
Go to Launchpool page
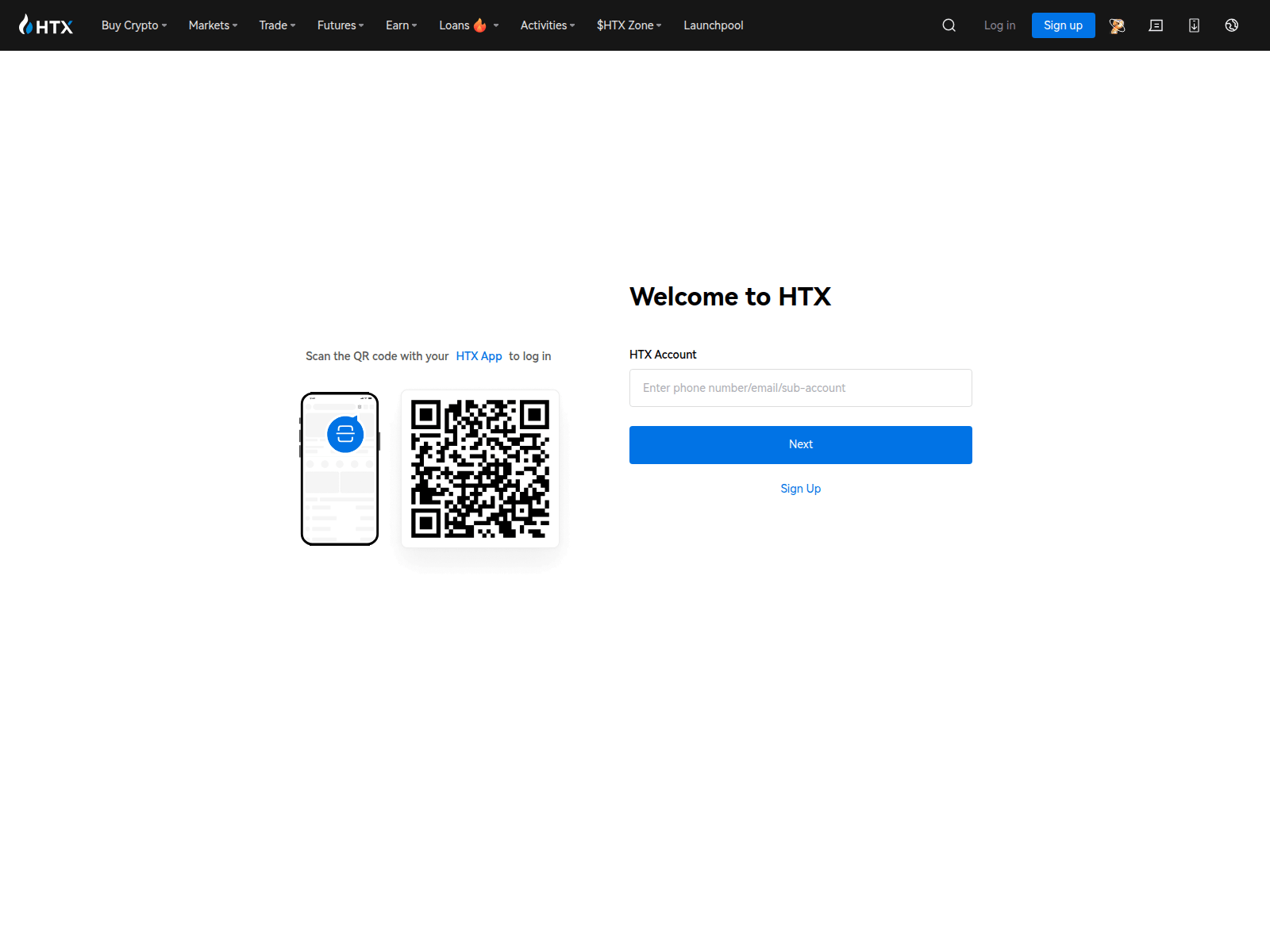[714, 25]
